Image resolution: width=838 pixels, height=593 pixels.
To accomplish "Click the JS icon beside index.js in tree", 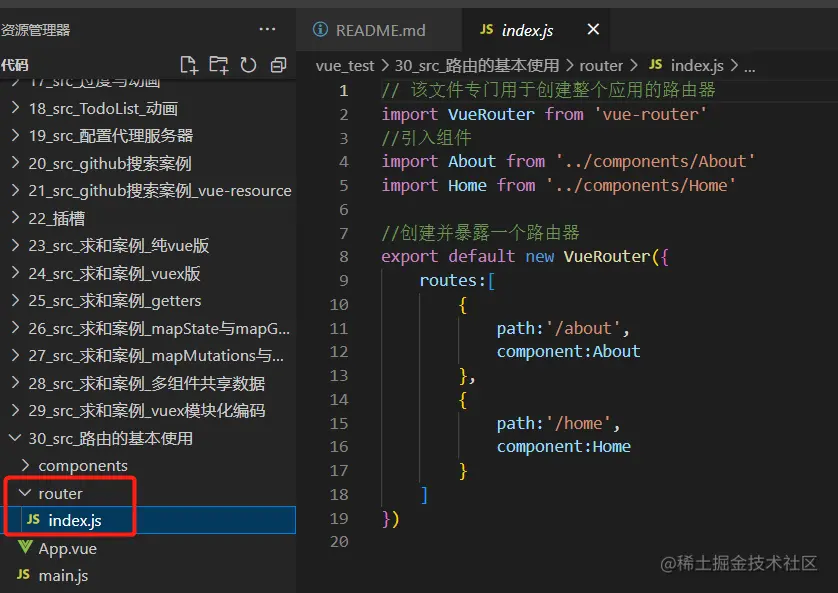I will pos(33,519).
